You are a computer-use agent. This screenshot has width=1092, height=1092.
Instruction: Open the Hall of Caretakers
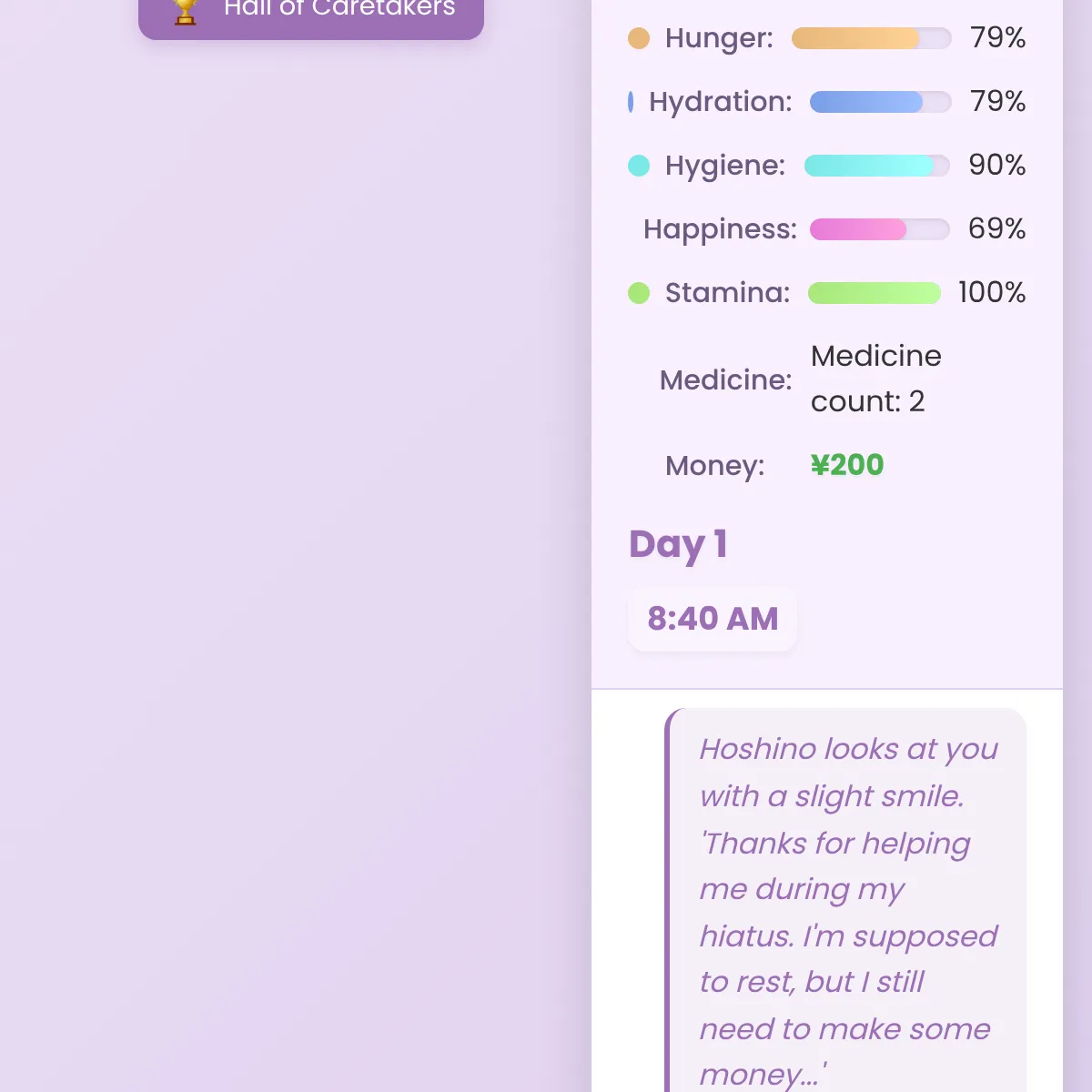tap(311, 13)
